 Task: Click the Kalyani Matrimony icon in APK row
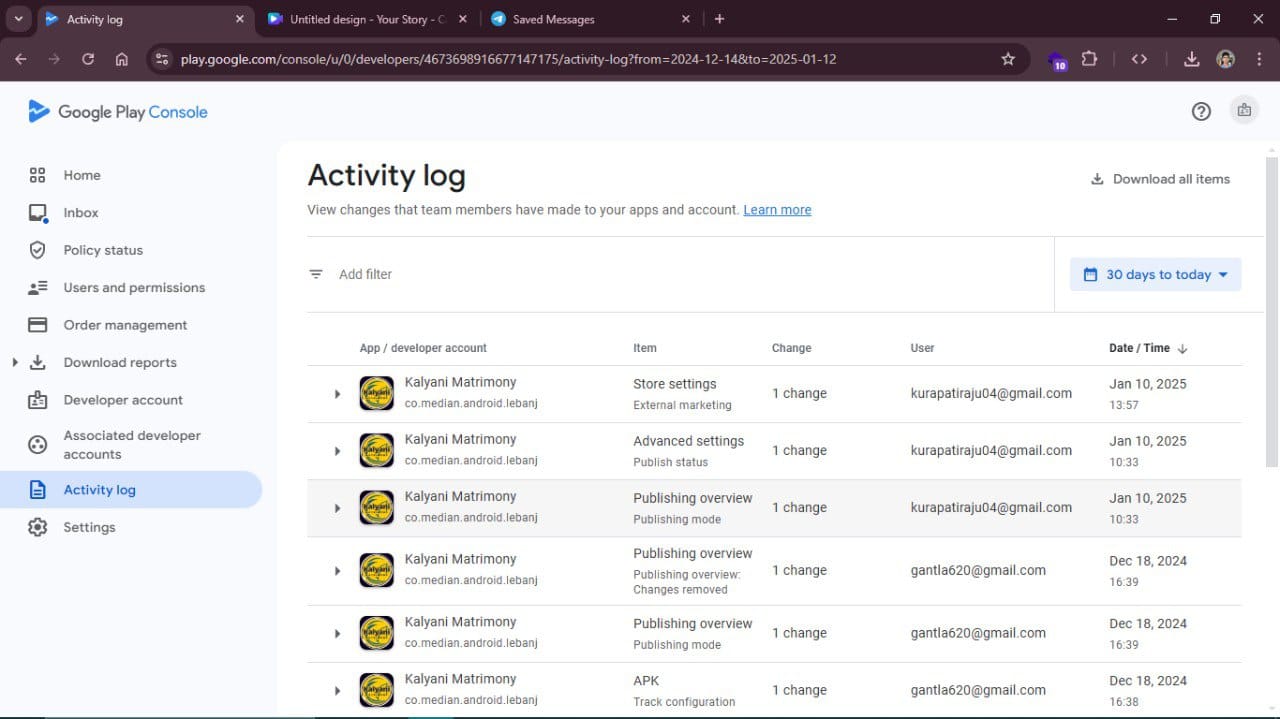[x=377, y=690]
